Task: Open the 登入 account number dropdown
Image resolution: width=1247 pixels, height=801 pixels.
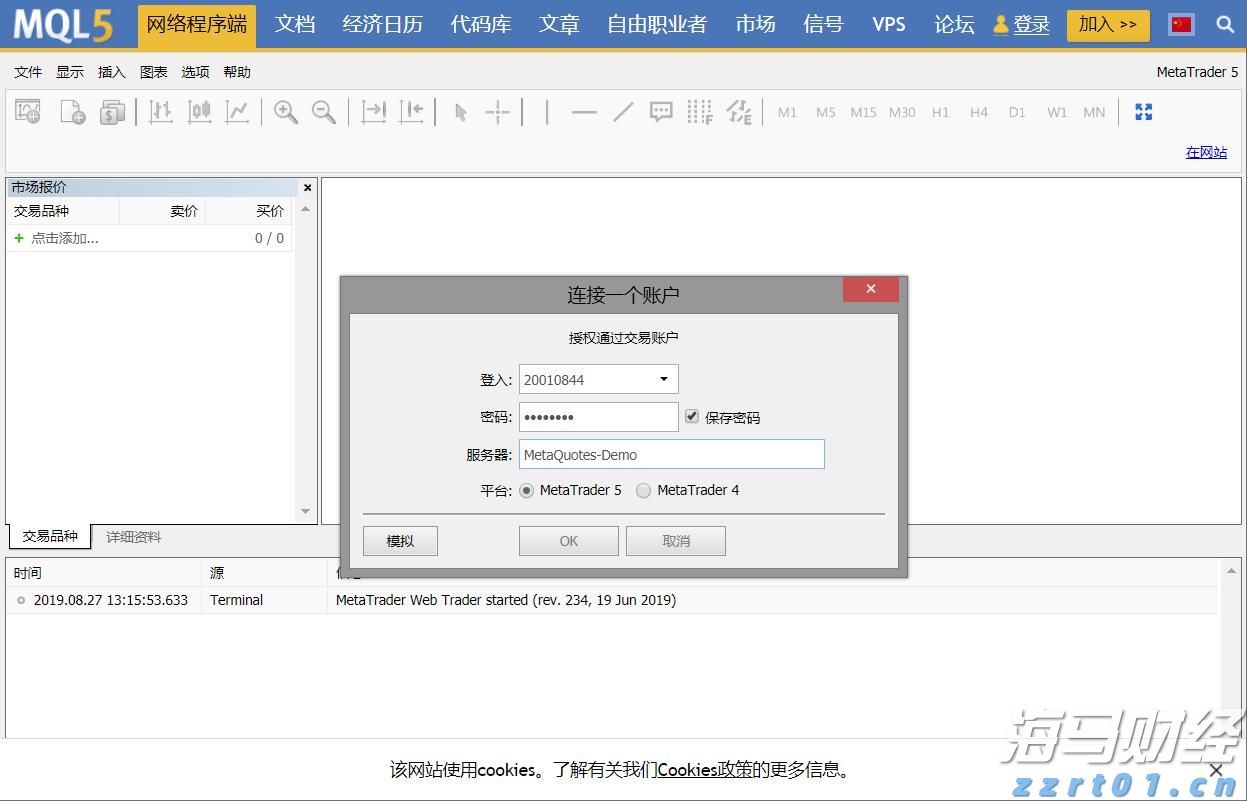Action: click(x=663, y=379)
